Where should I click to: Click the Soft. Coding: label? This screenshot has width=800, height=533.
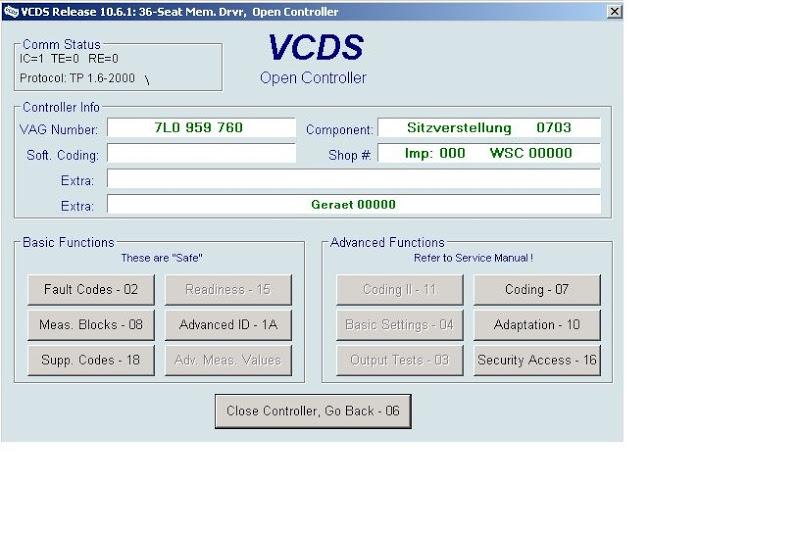click(63, 155)
